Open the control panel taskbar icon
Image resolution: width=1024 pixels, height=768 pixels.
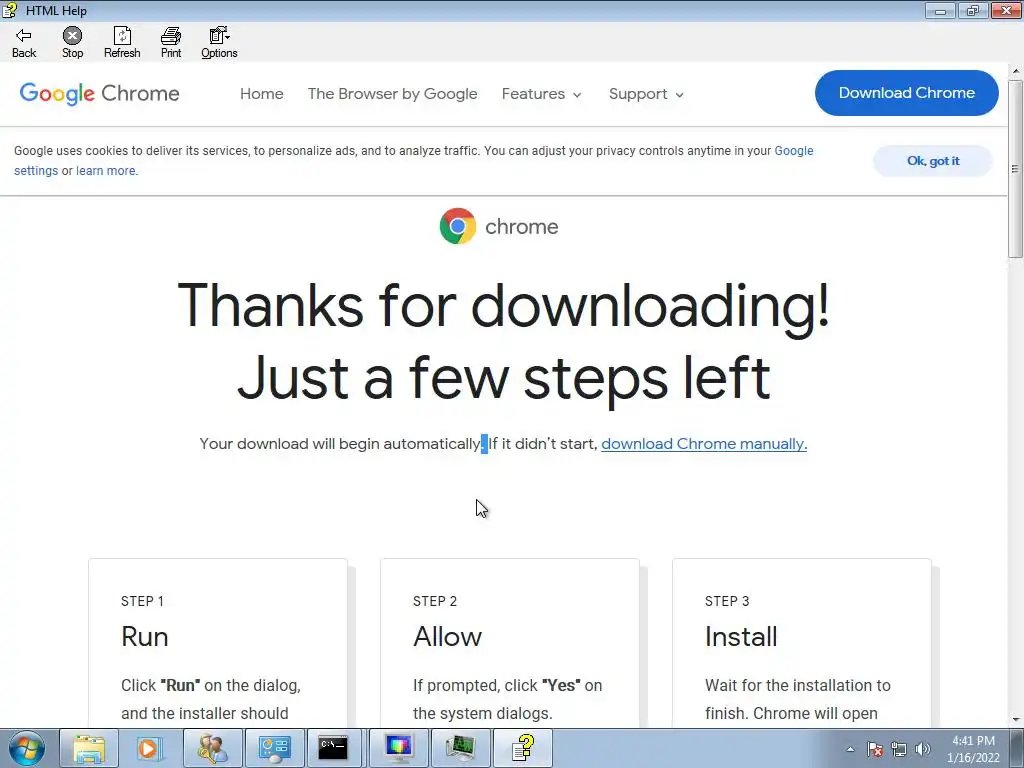click(x=274, y=748)
